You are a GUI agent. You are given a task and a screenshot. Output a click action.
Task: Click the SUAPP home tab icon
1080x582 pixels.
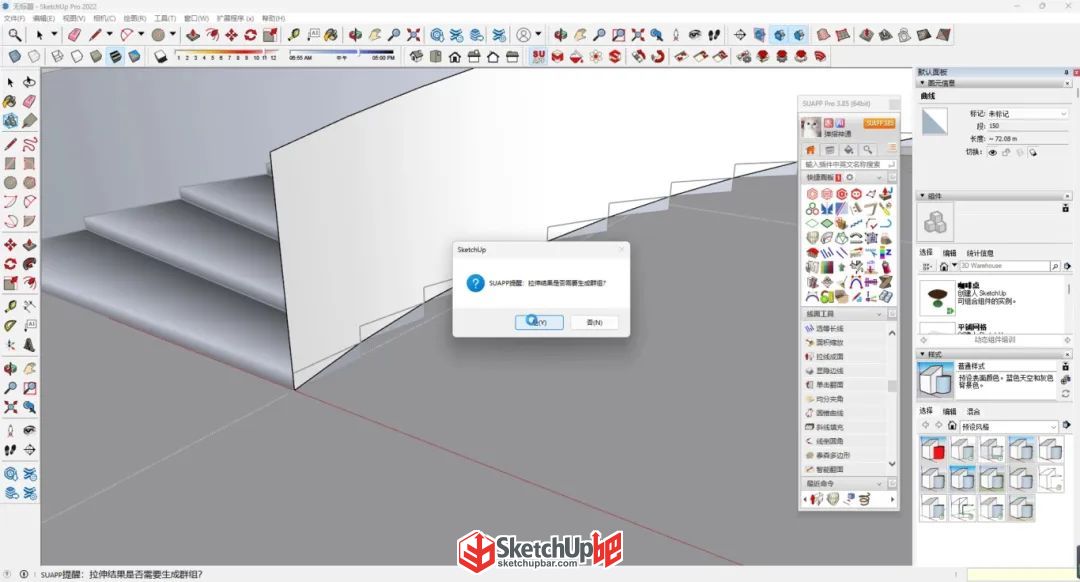point(811,149)
